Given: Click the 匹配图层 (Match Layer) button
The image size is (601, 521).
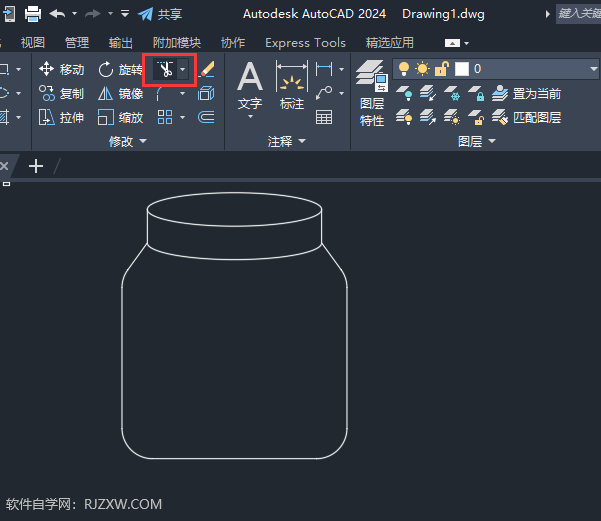Looking at the screenshot, I should click(527, 117).
